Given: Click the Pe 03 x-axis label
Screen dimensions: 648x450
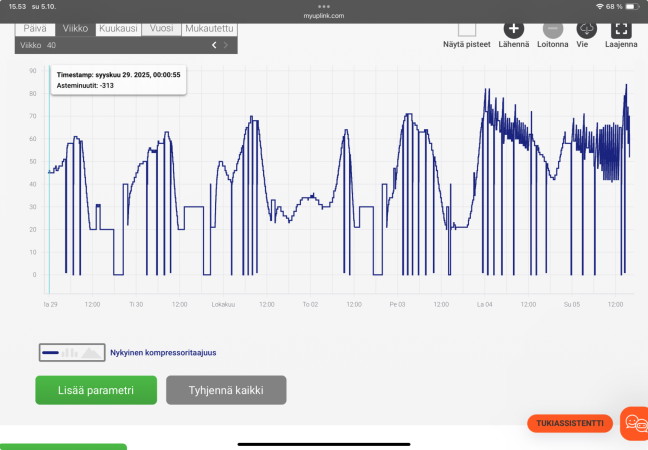Looking at the screenshot, I should (397, 305).
